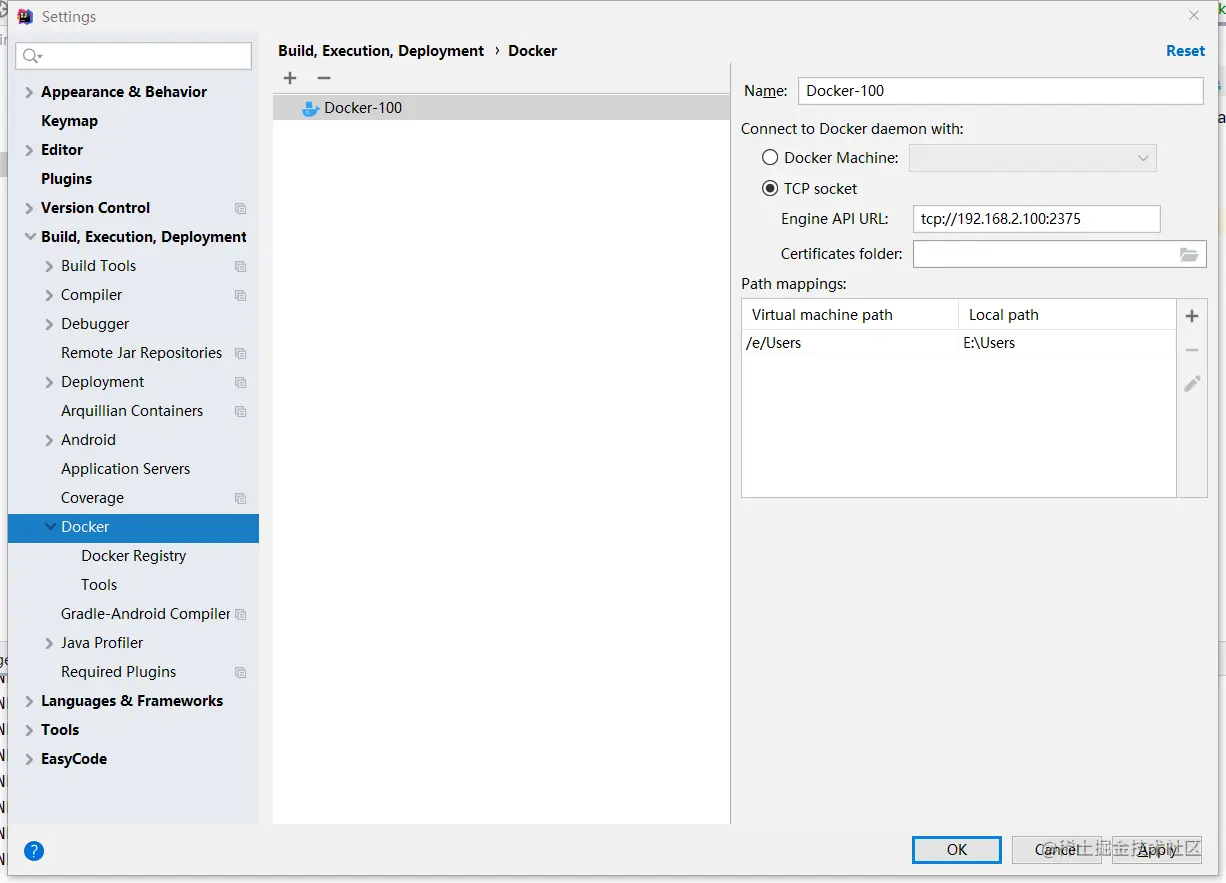Image resolution: width=1226 pixels, height=883 pixels.
Task: Remove path mapping with minus icon
Action: coord(1192,350)
